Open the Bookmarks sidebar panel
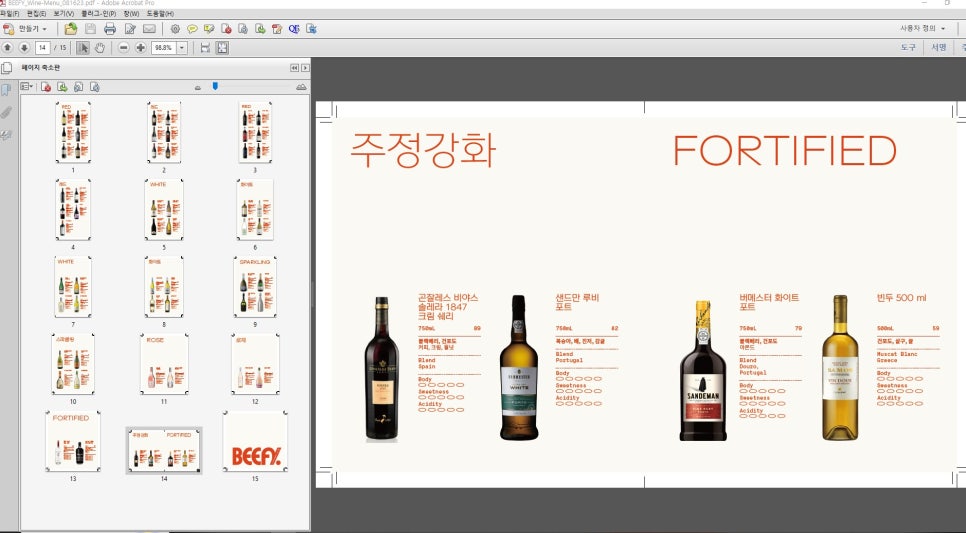The width and height of the screenshot is (966, 533). coord(6,91)
